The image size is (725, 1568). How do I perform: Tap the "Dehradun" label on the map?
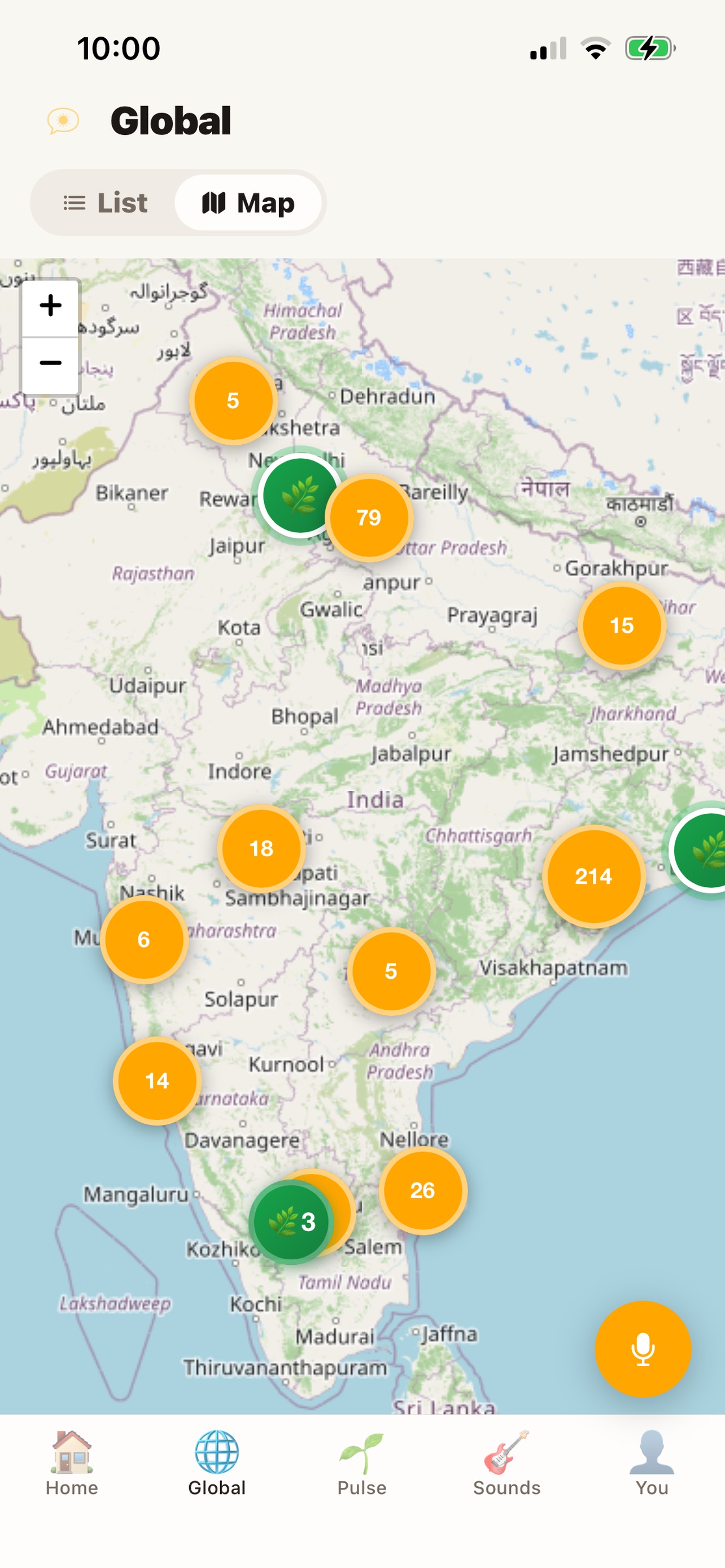pos(388,397)
